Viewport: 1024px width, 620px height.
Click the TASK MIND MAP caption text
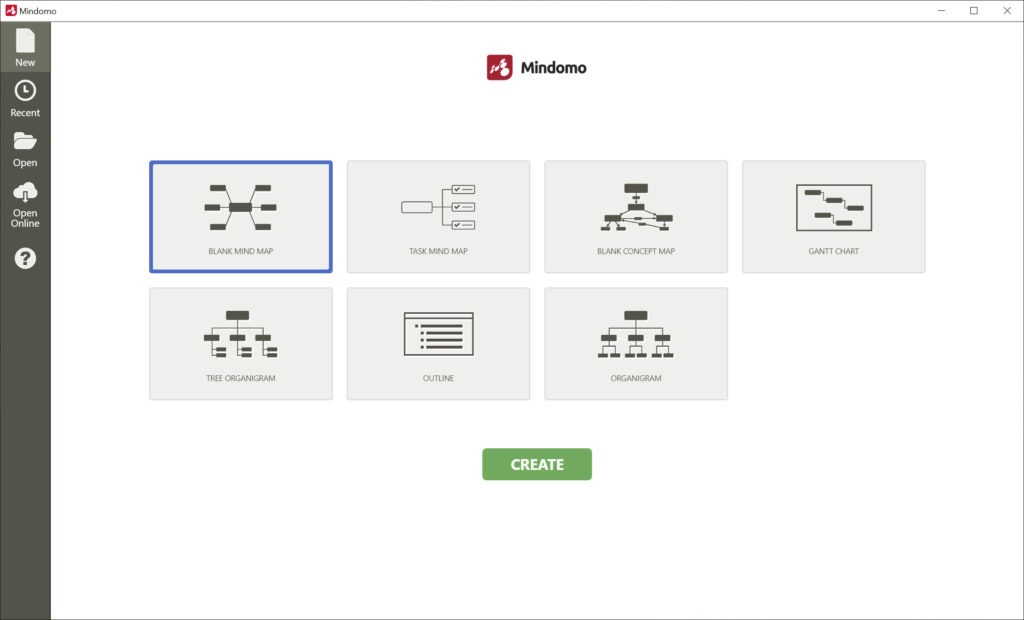click(438, 252)
